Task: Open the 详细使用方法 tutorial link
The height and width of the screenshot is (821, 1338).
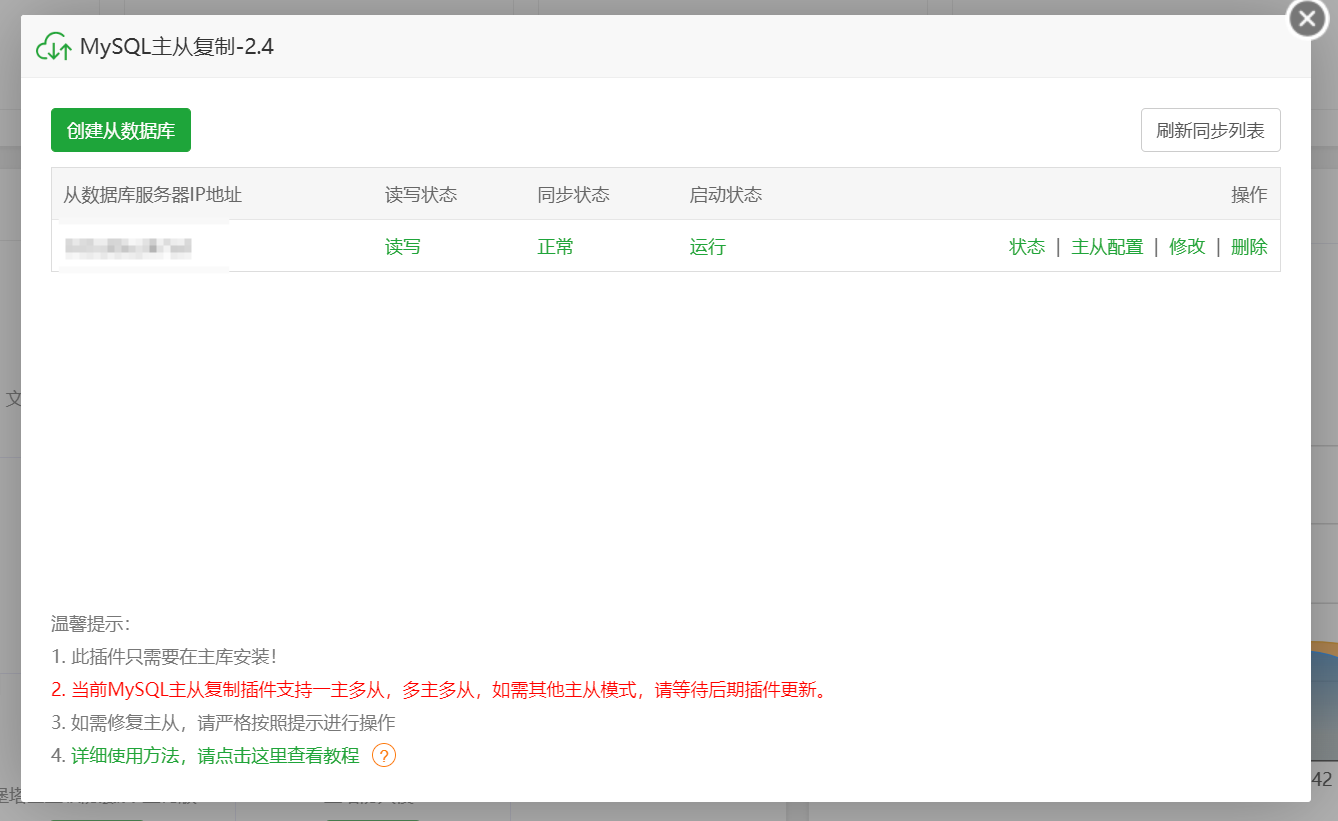Action: point(215,756)
